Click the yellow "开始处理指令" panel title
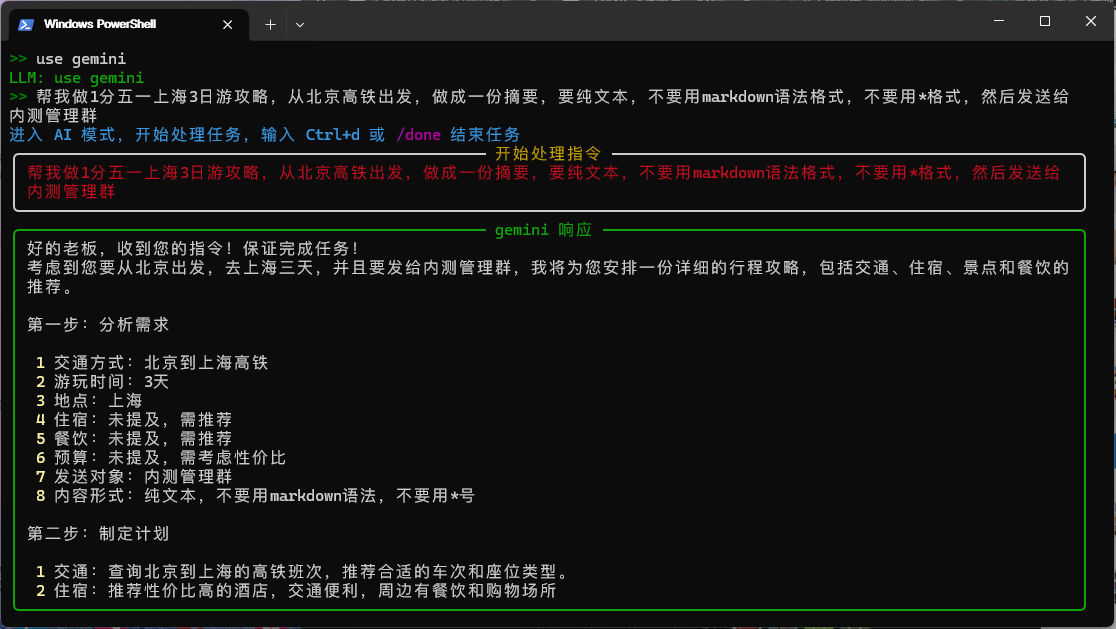Screen dimensions: 1116x629 pyautogui.click(x=548, y=154)
